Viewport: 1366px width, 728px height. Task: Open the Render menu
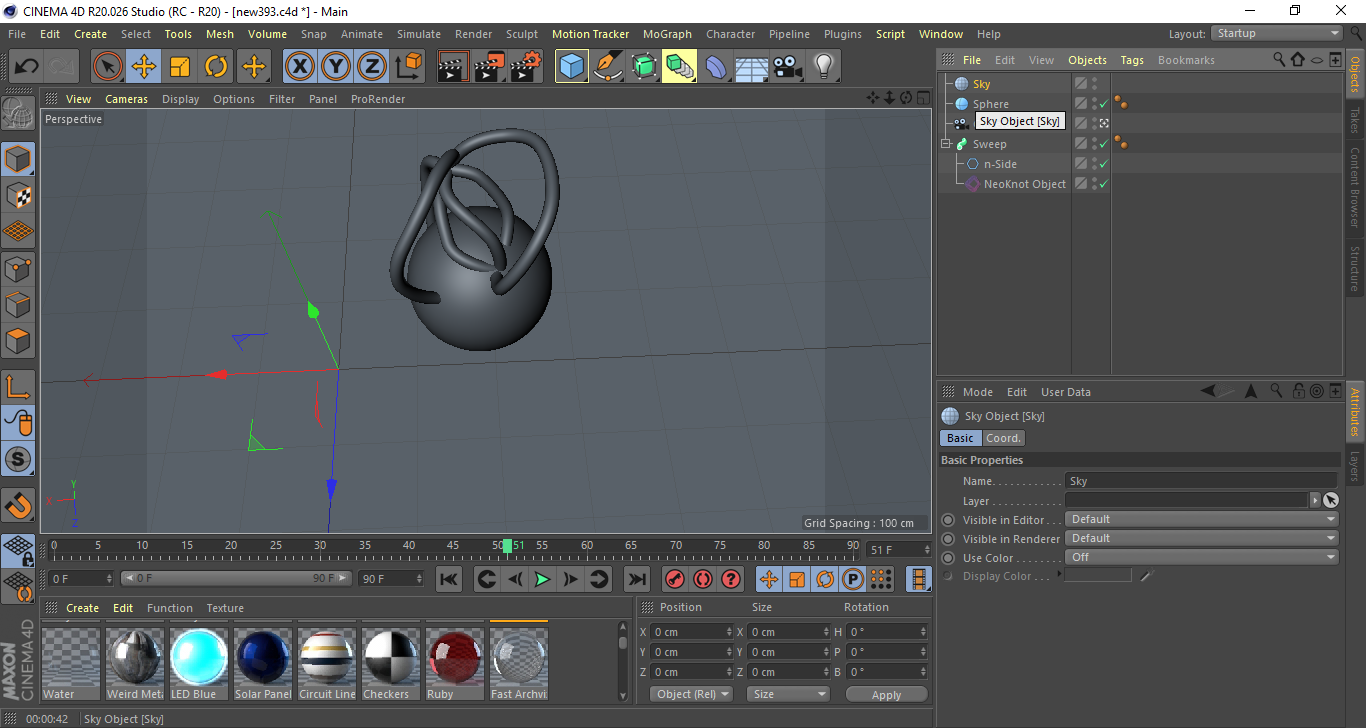point(473,34)
